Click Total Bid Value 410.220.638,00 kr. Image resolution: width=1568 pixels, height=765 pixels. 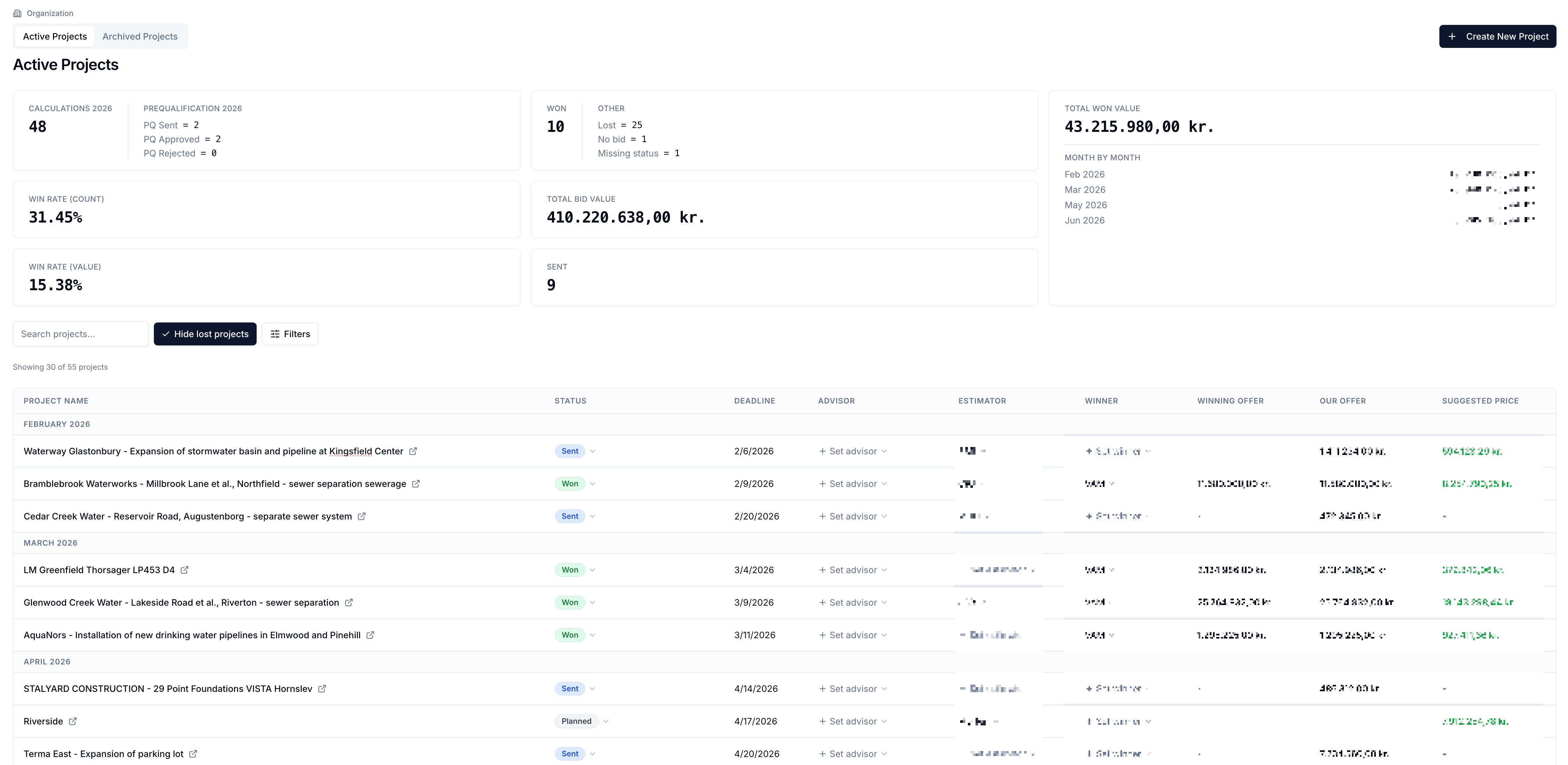[x=626, y=217]
